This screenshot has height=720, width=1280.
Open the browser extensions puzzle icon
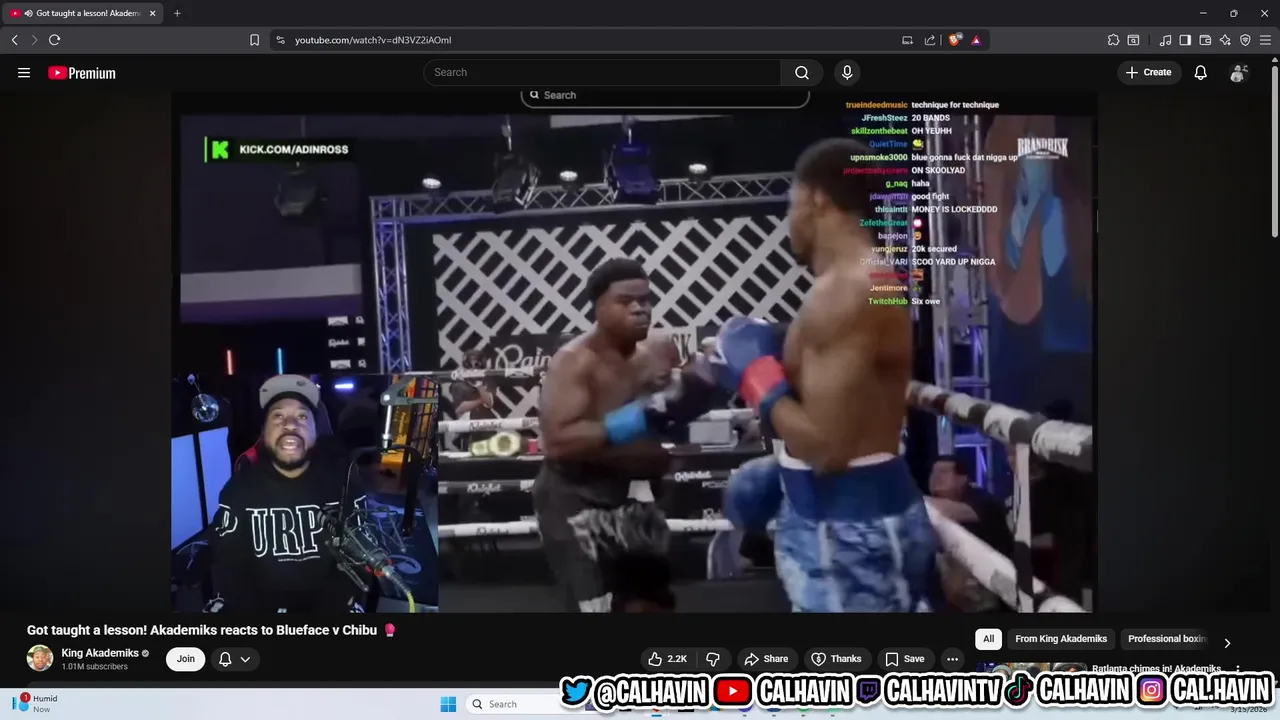1113,40
